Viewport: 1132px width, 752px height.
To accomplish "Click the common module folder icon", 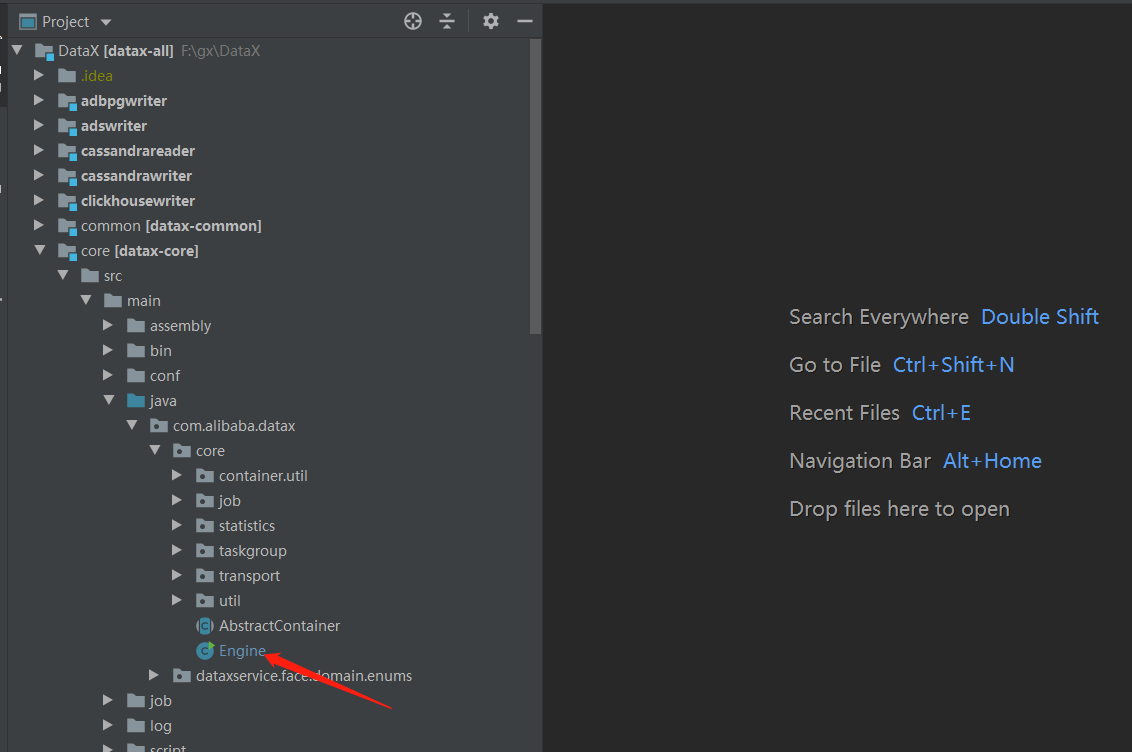I will tap(67, 227).
